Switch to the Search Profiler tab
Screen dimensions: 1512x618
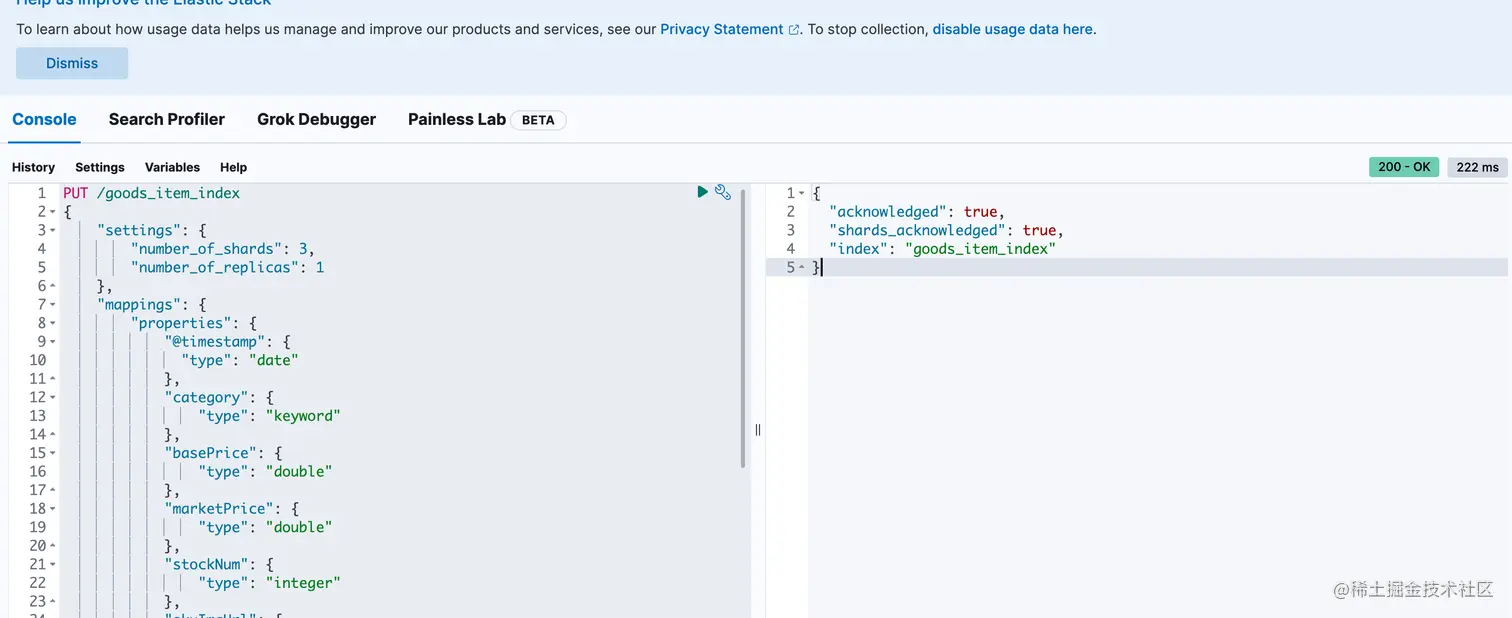(x=167, y=119)
